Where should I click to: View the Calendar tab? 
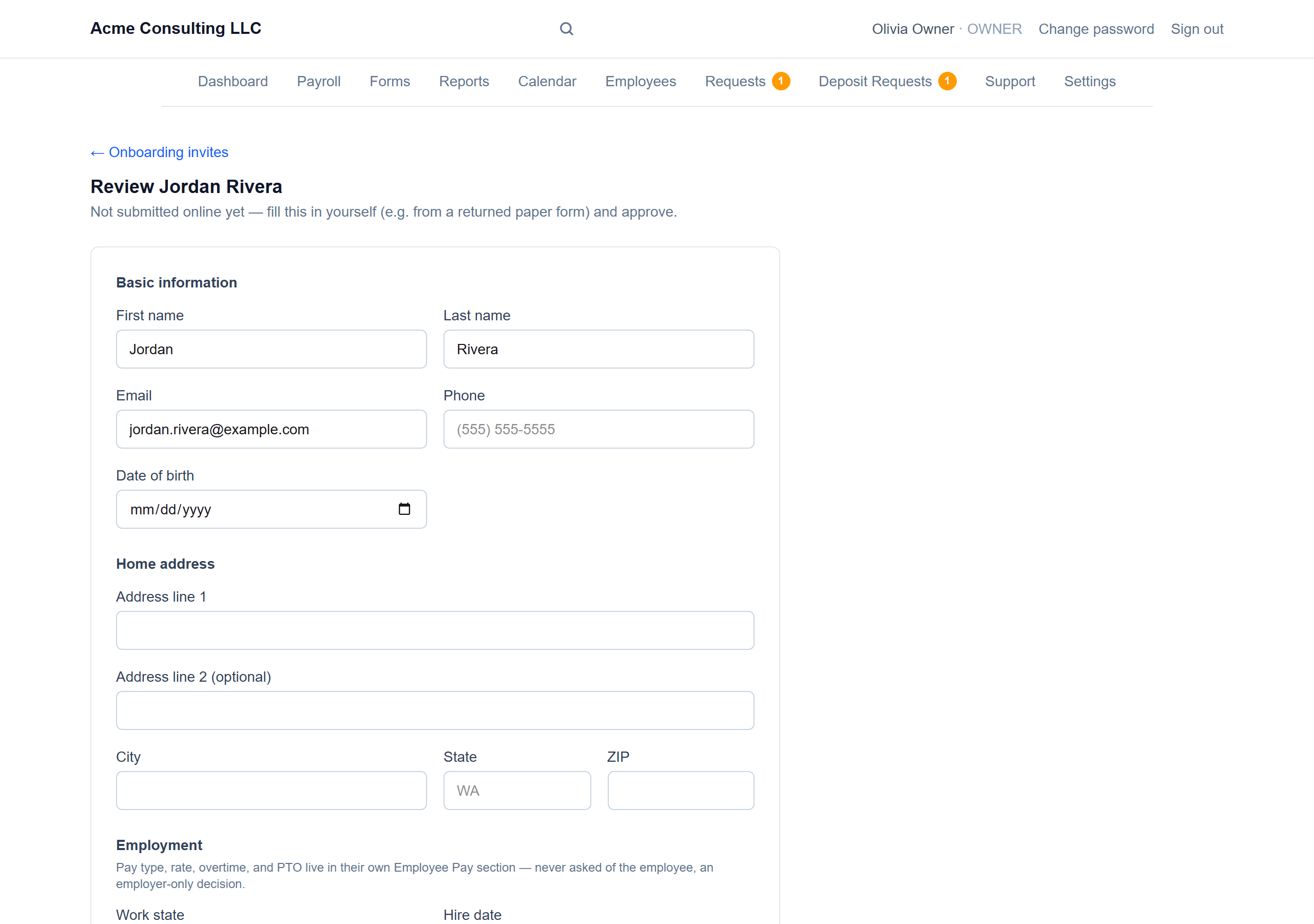pyautogui.click(x=547, y=81)
